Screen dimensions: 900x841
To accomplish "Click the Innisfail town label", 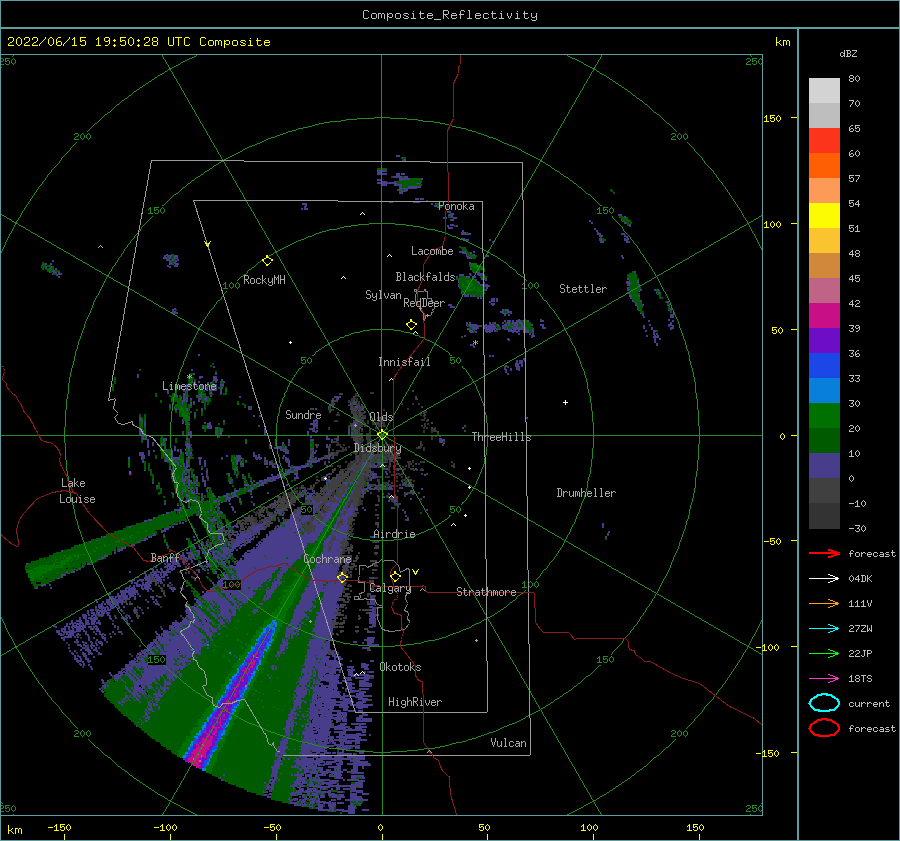I will coord(404,362).
